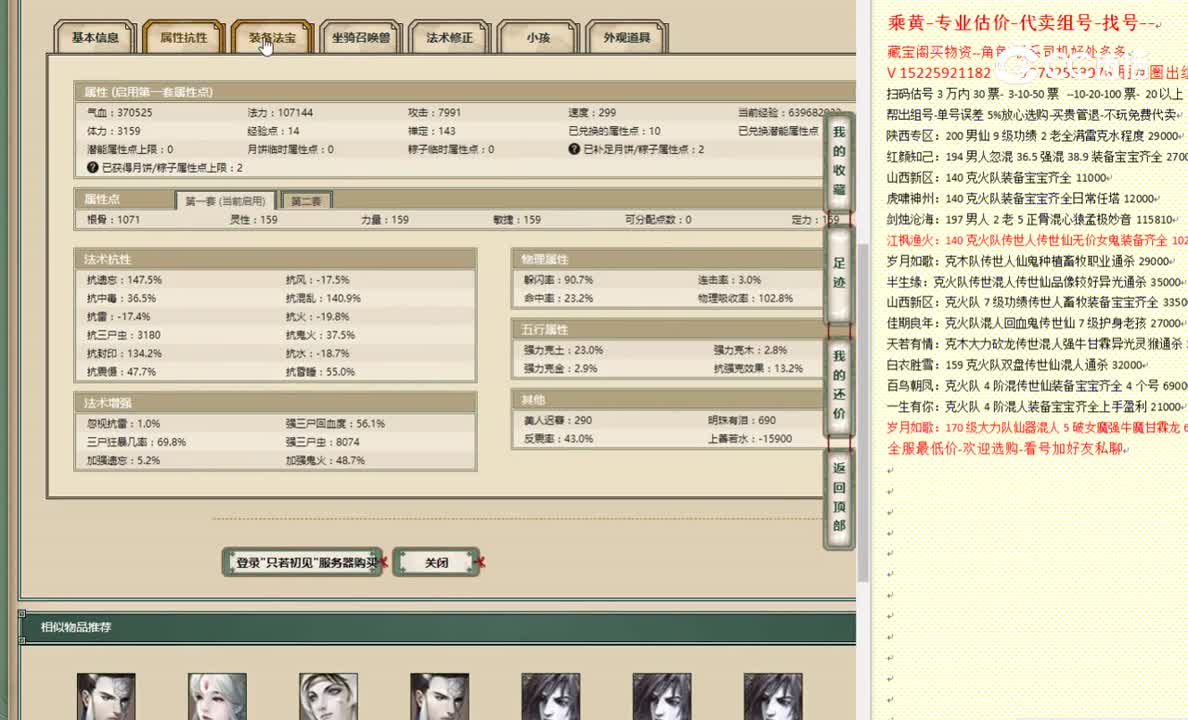1188x720 pixels.
Task: Click 三尸狂暴几率 : 69.8% entry
Action: [x=136, y=442]
